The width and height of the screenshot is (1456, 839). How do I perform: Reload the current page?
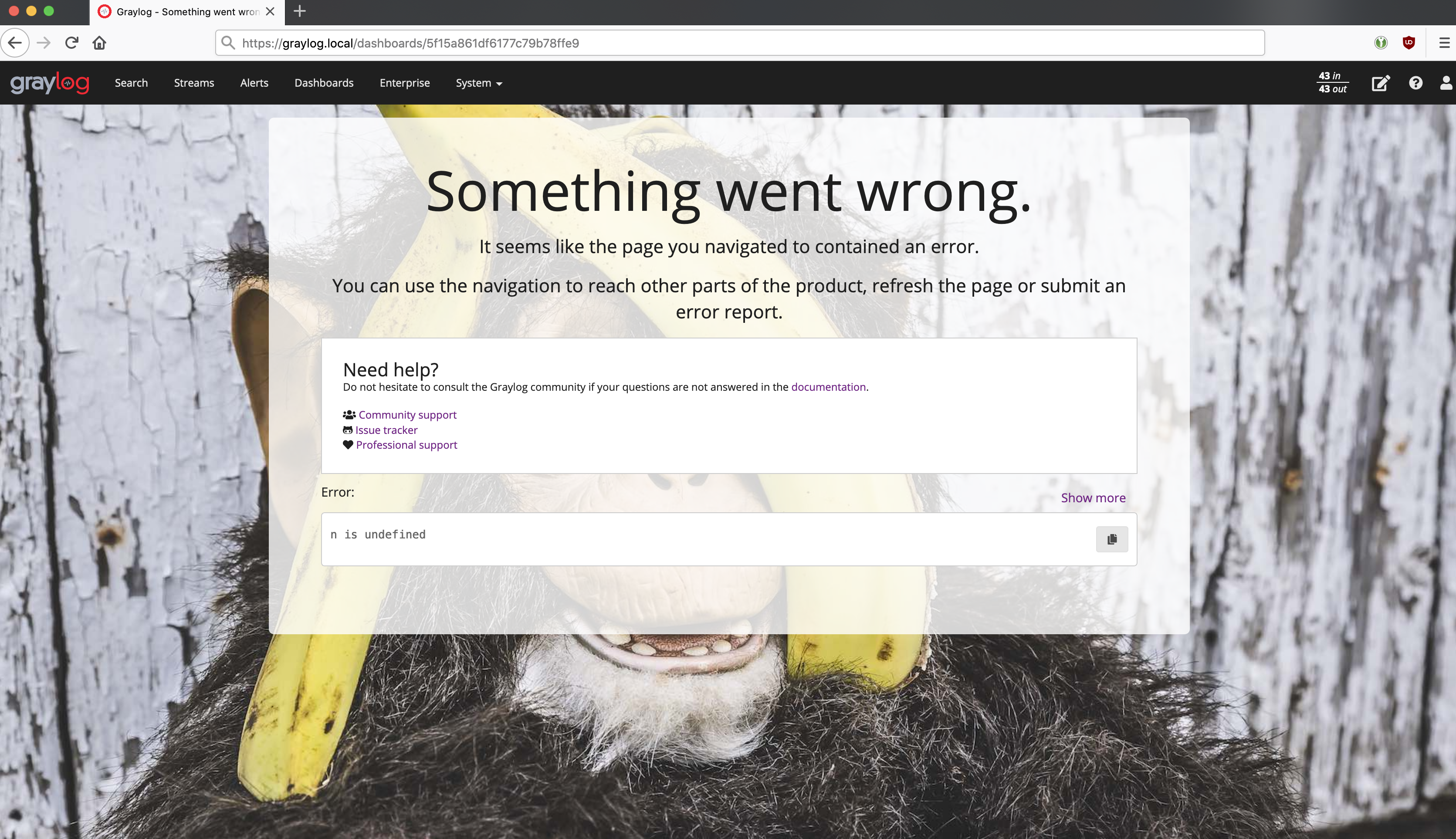coord(71,43)
